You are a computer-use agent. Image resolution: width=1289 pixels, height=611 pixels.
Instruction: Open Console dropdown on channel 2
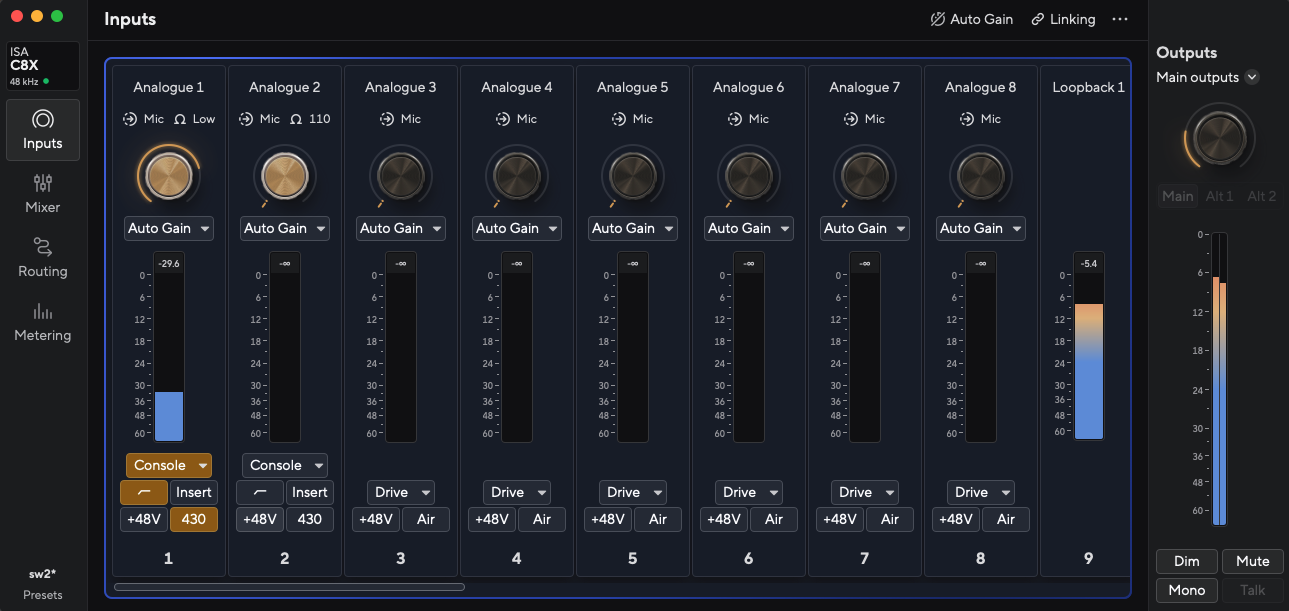[x=285, y=465]
